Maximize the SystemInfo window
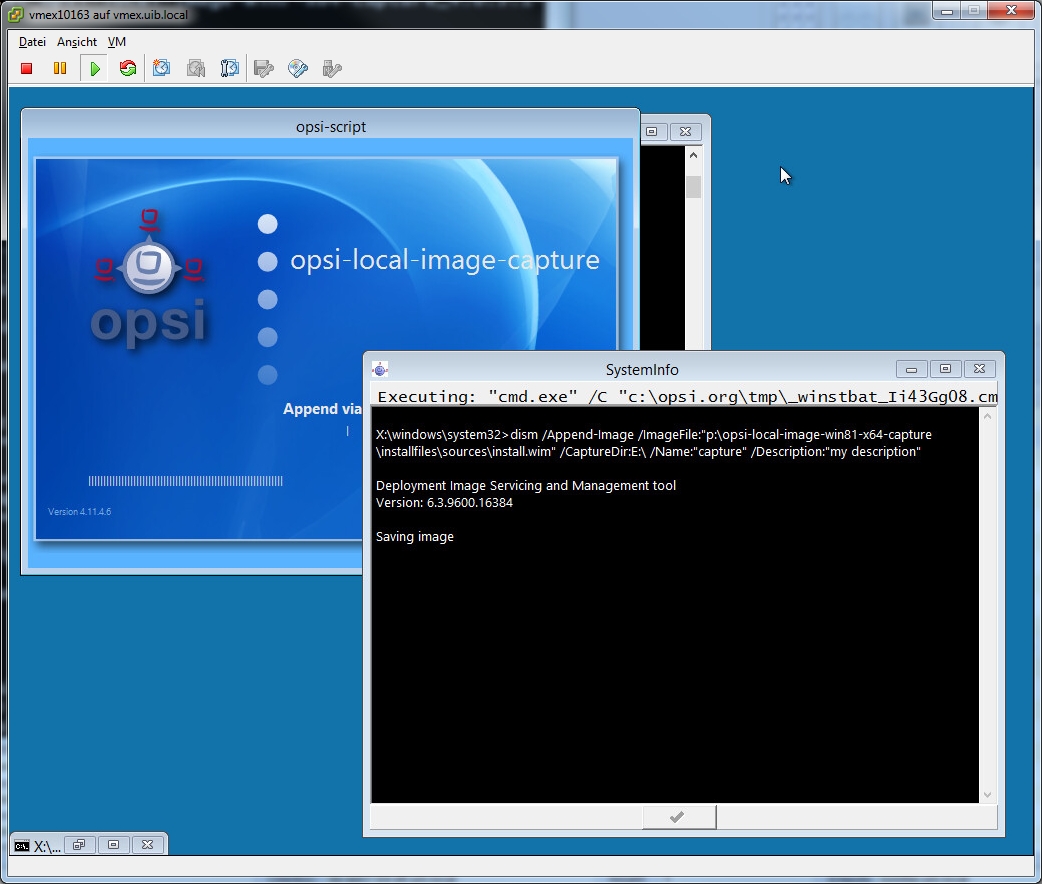 pos(946,369)
